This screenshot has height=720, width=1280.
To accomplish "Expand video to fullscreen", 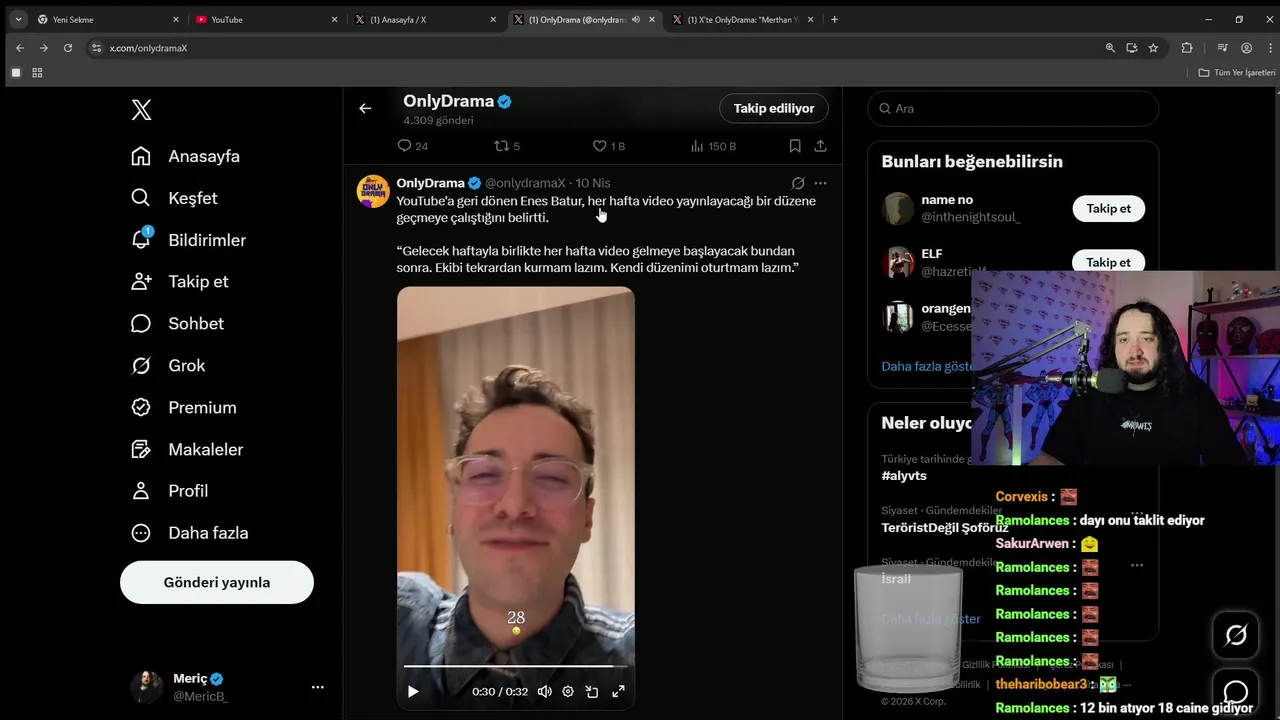I will click(618, 691).
